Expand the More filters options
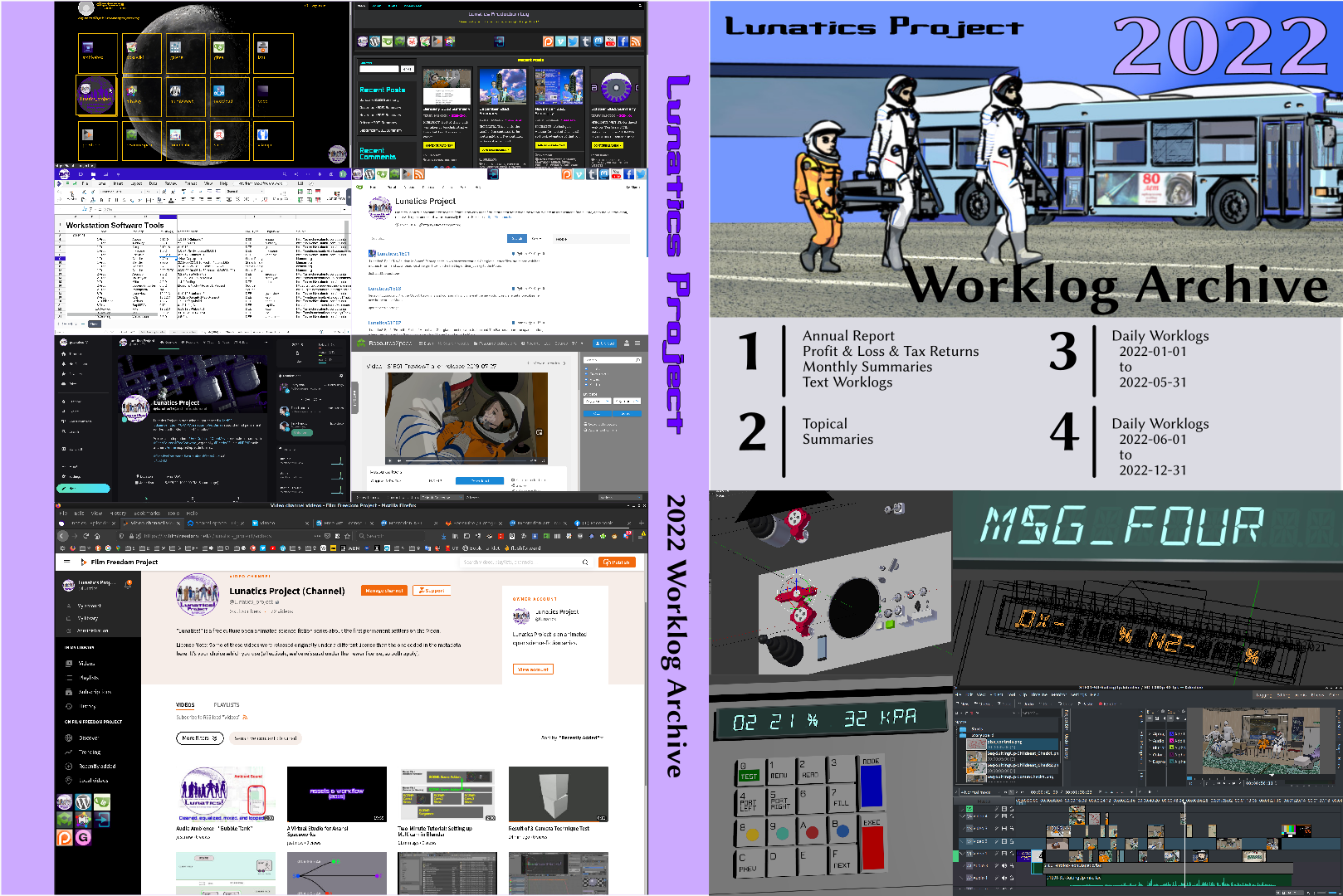This screenshot has height=896, width=1343. coord(200,738)
